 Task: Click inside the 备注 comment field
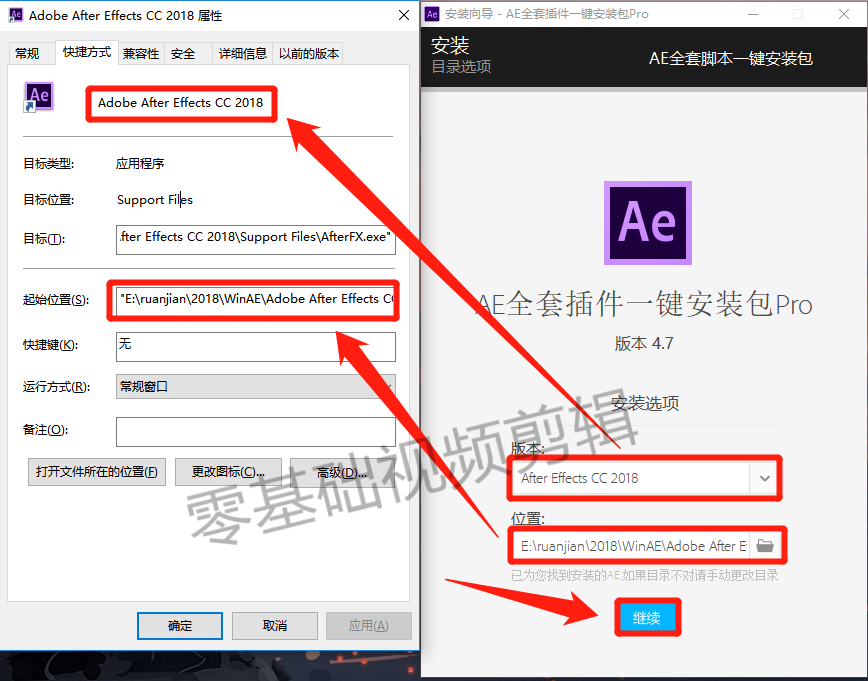[255, 431]
